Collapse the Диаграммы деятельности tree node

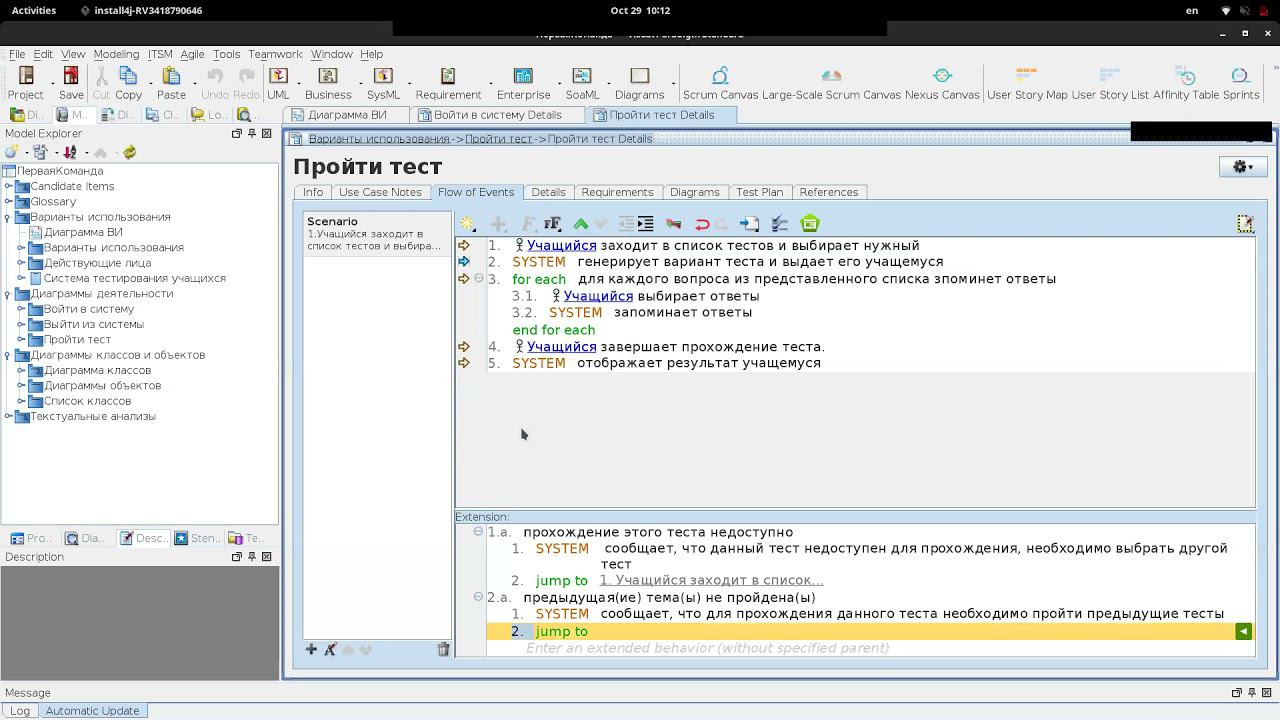9,294
